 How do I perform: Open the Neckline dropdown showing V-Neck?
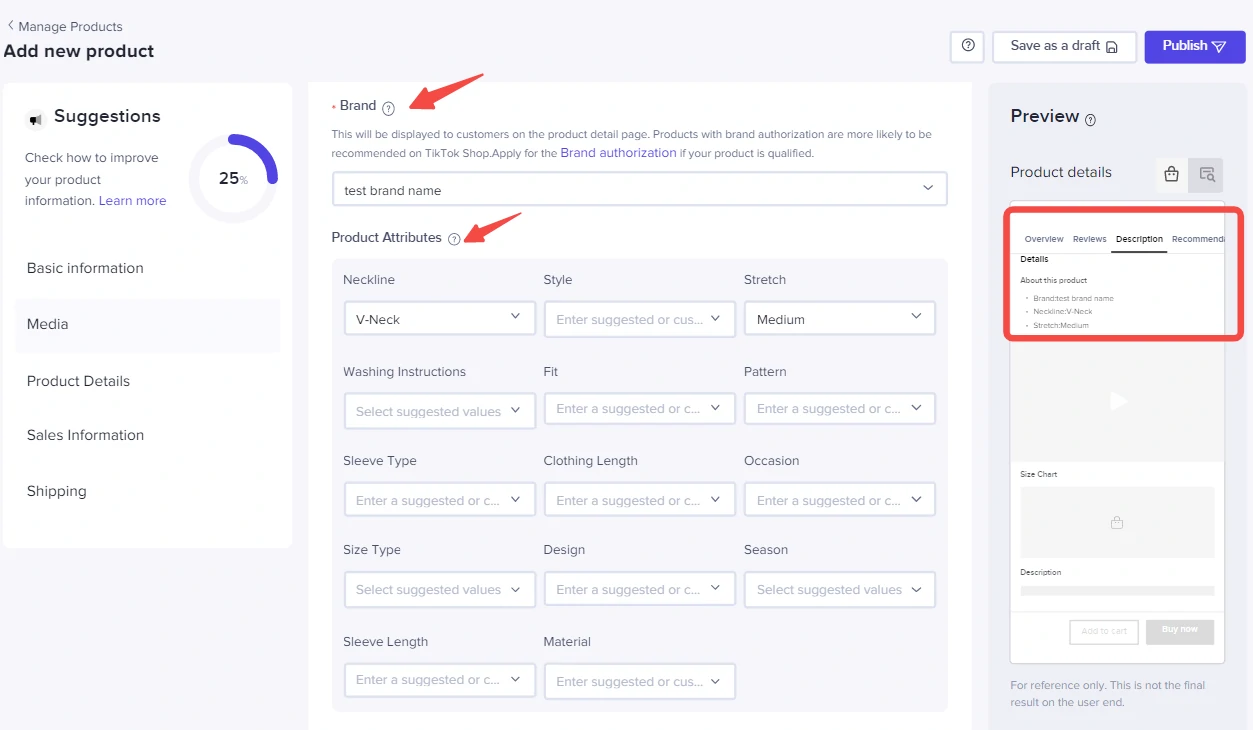click(438, 319)
